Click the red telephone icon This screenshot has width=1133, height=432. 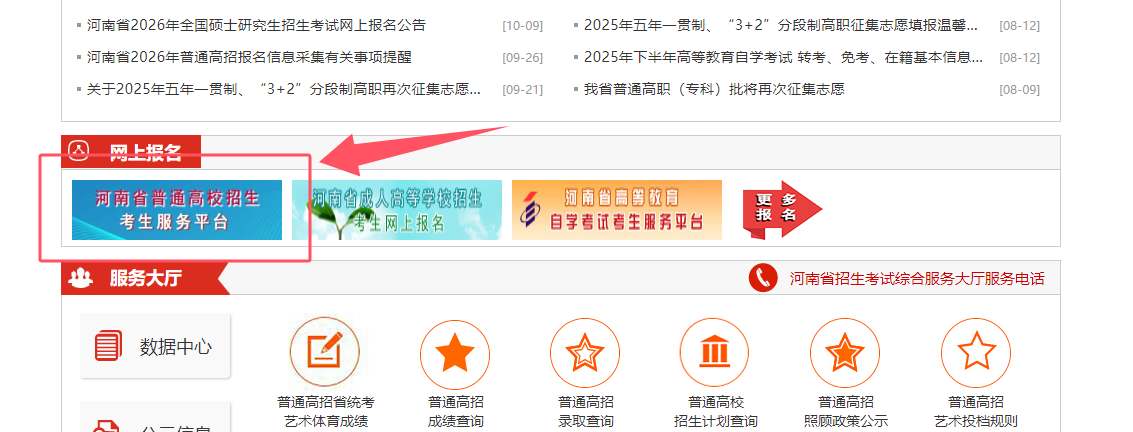pos(763,278)
